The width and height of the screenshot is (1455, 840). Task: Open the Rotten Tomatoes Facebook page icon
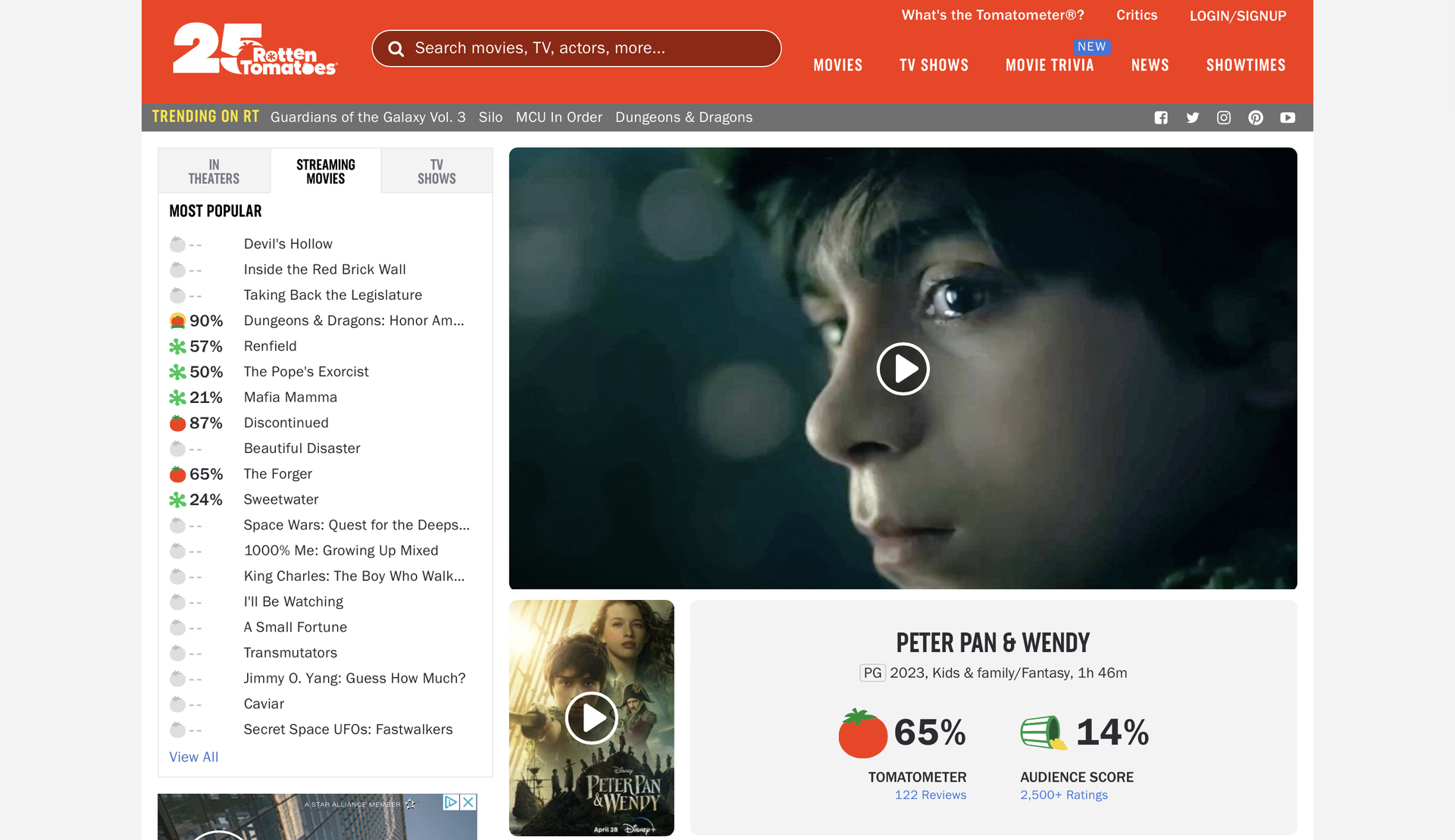1161,117
